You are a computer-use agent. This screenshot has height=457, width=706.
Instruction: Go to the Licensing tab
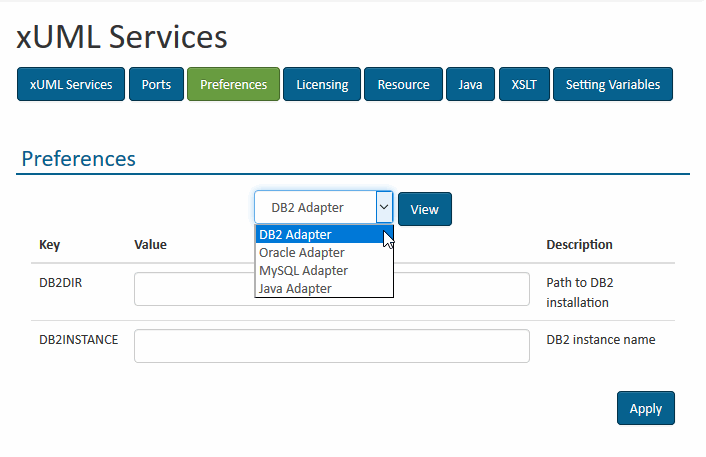point(322,85)
